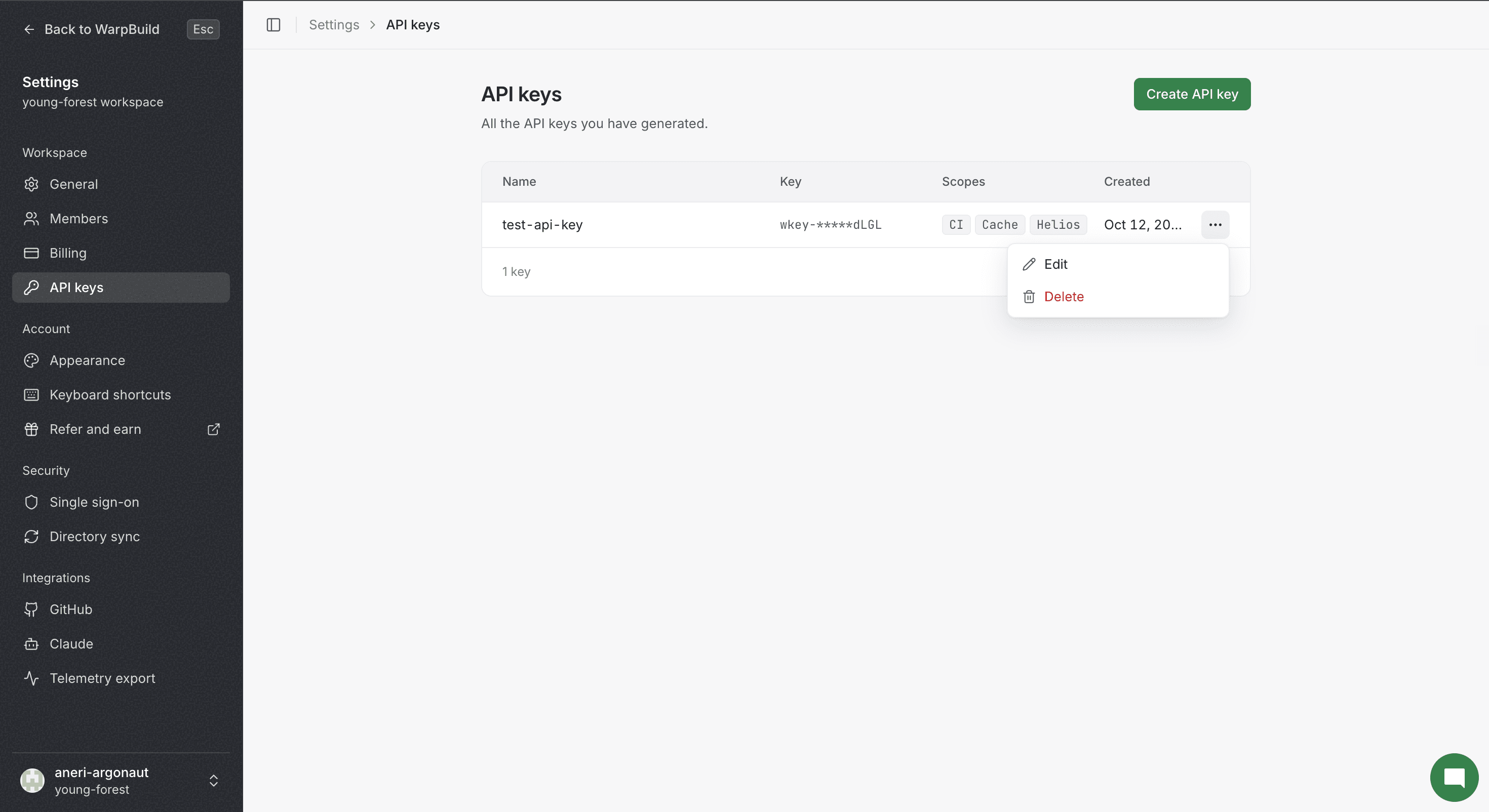This screenshot has height=812, width=1489.
Task: Open the three-dots menu for test-api-key
Action: point(1215,225)
